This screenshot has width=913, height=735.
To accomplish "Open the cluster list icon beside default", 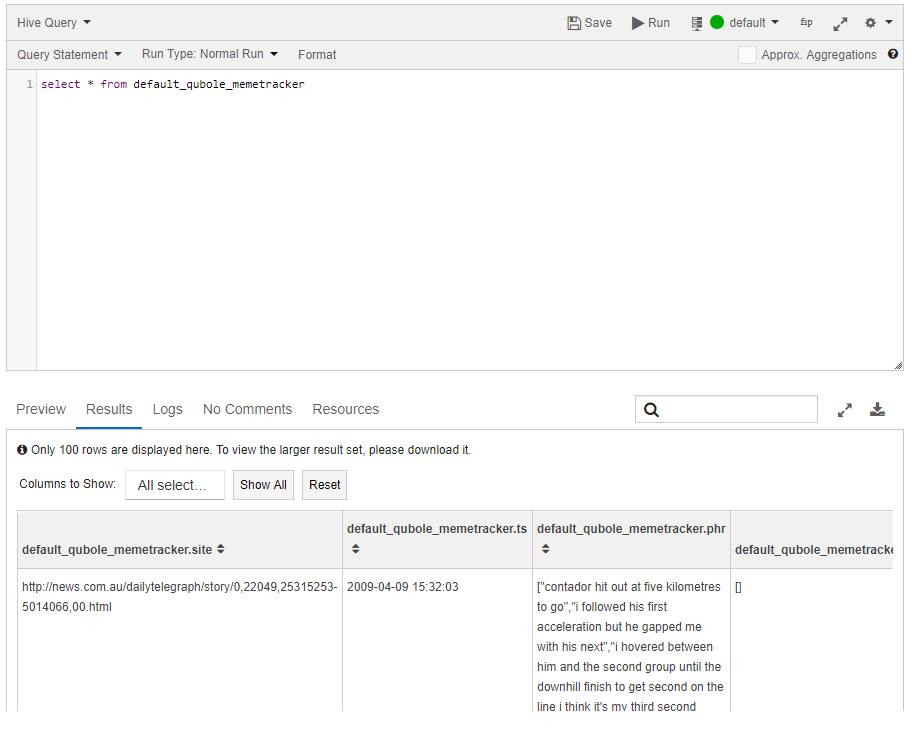I will point(696,23).
